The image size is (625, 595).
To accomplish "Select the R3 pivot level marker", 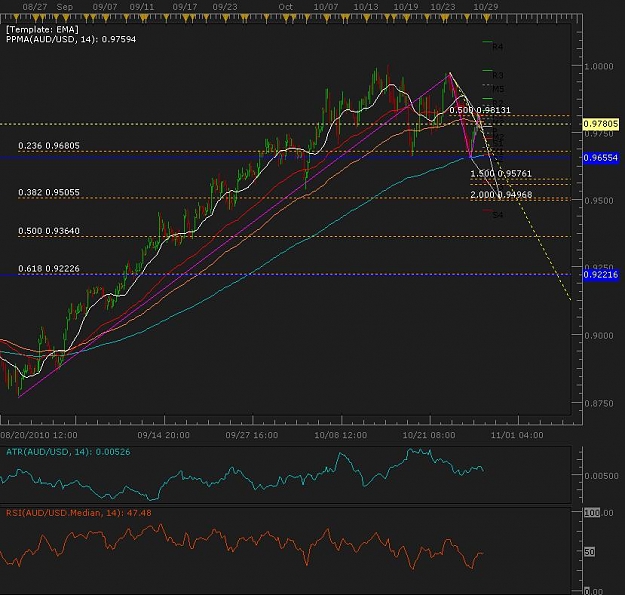I will click(x=497, y=75).
